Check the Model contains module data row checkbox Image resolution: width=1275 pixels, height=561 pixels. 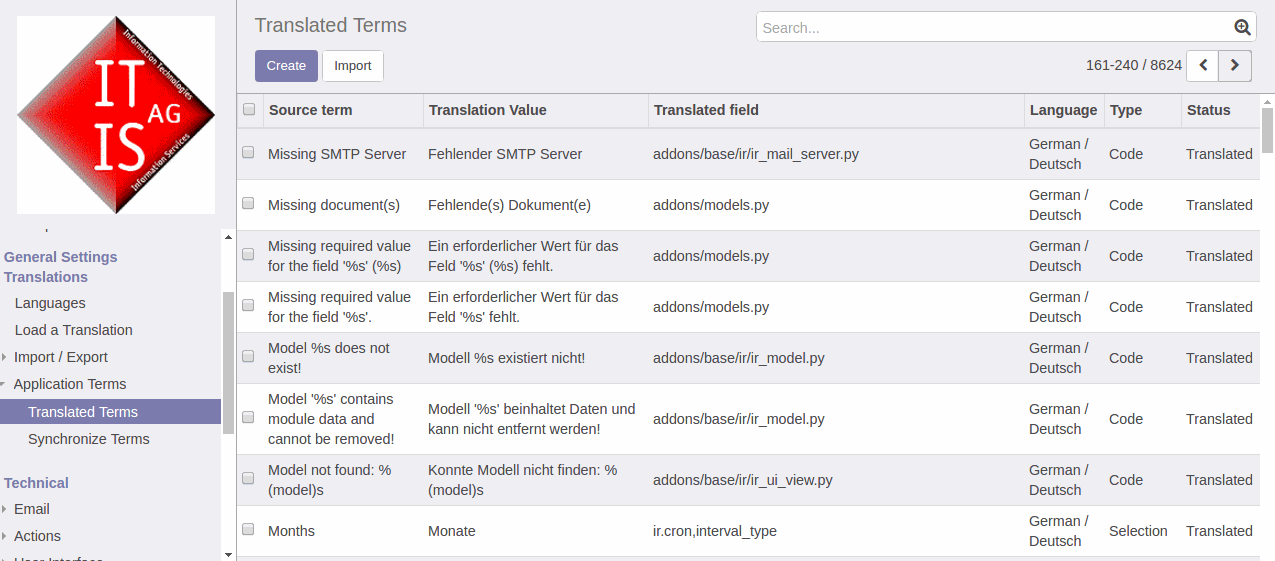(248, 418)
